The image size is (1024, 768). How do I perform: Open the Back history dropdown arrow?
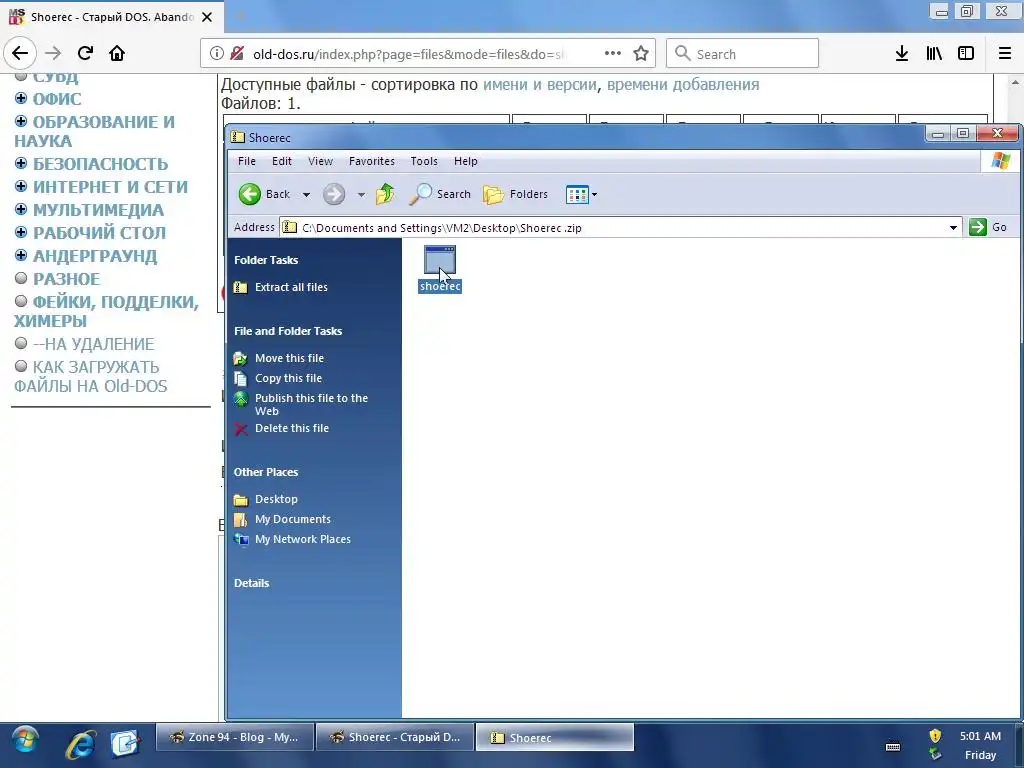306,195
